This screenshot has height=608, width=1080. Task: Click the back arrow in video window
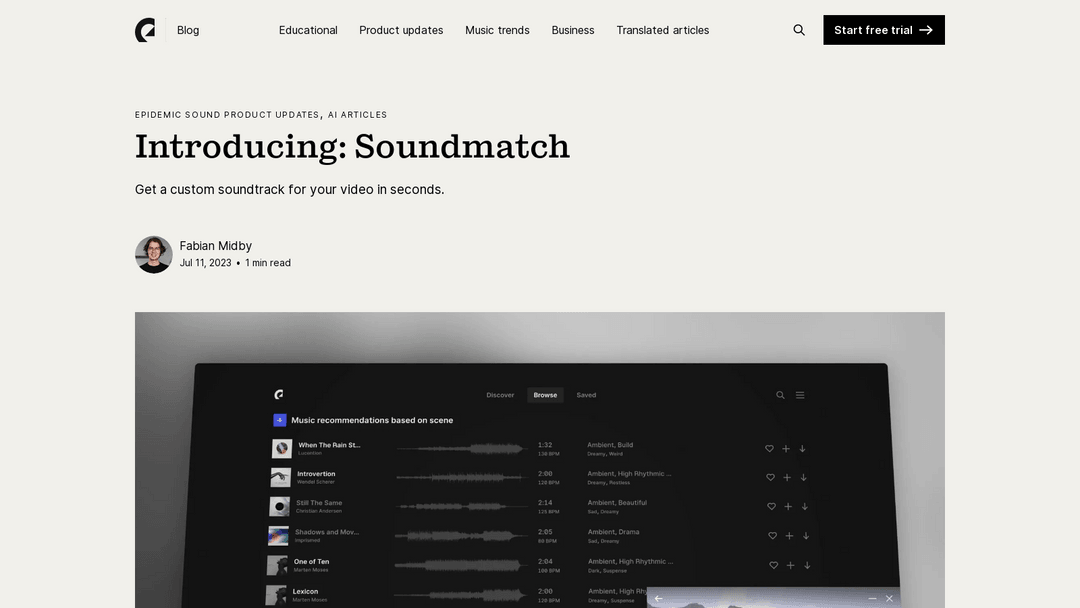coord(658,598)
